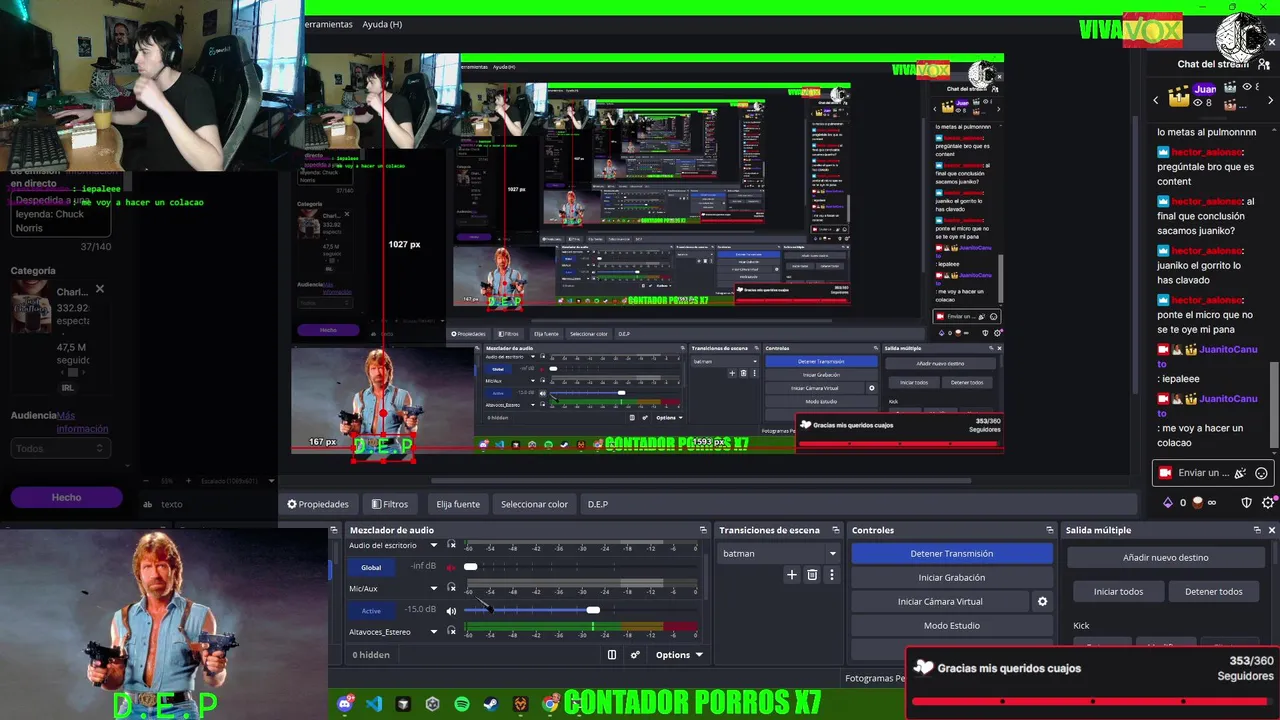Click Detener Transmisión button

tap(952, 553)
